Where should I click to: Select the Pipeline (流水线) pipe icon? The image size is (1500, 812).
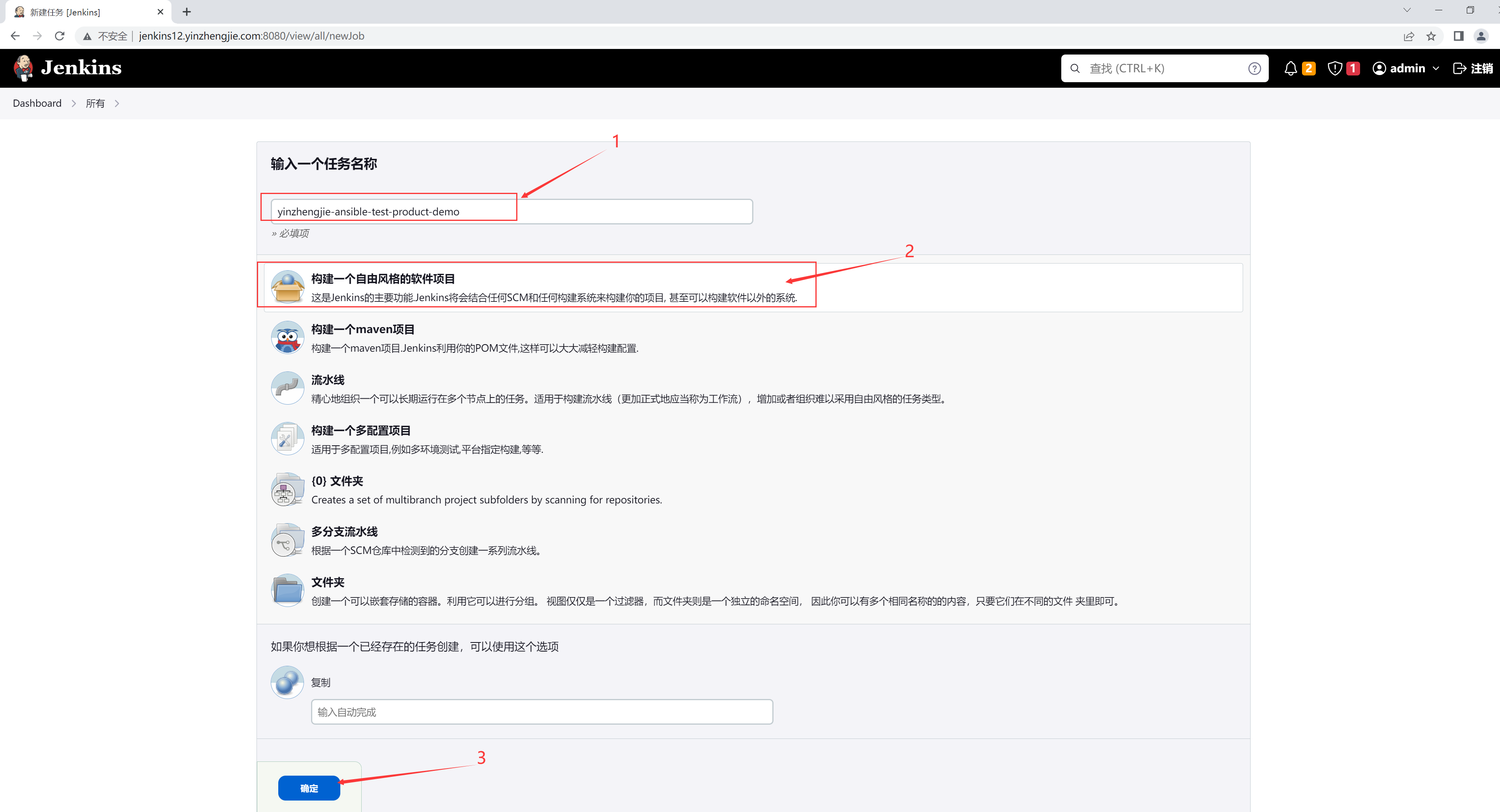[287, 388]
